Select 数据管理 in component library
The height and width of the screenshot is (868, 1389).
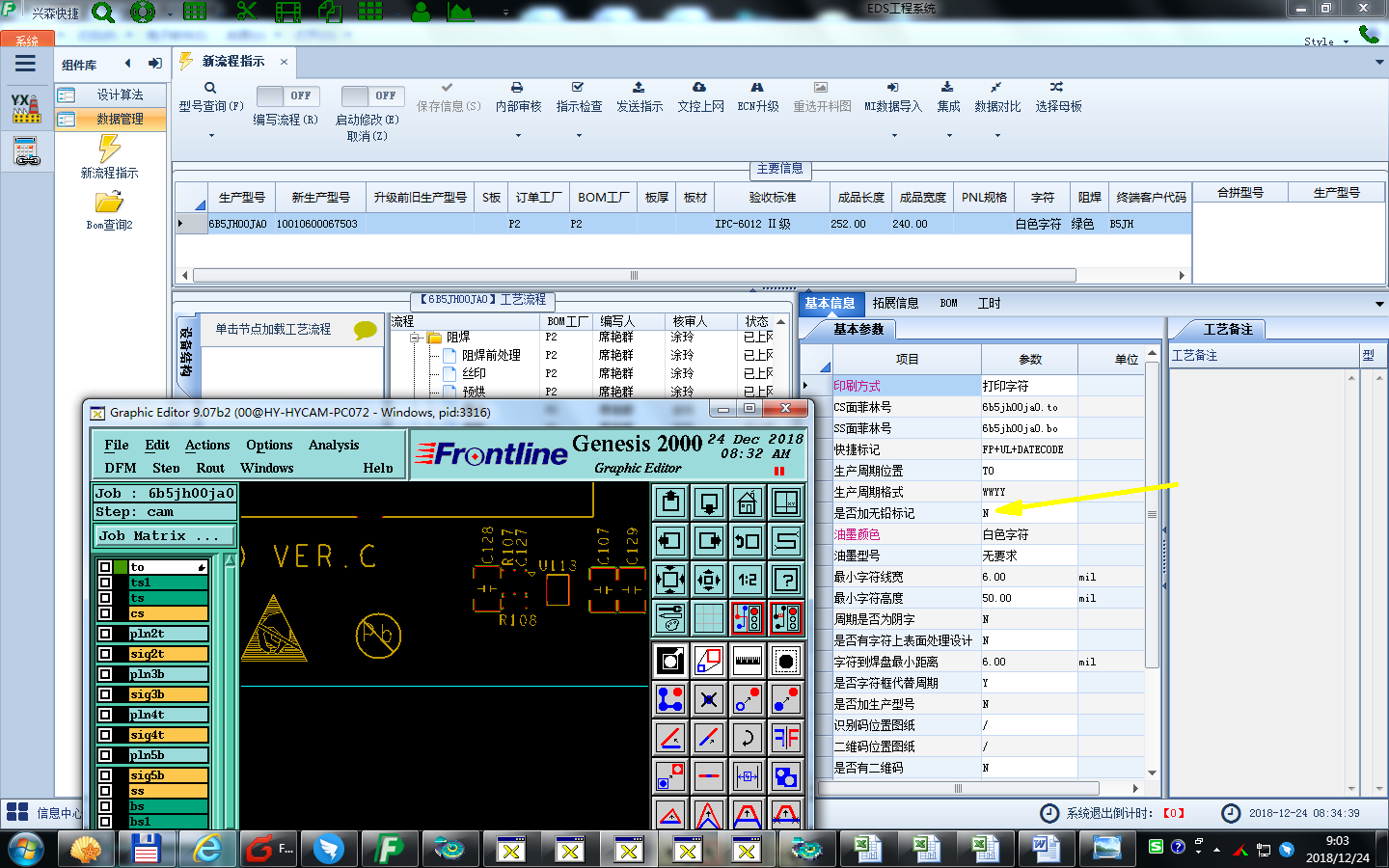111,119
